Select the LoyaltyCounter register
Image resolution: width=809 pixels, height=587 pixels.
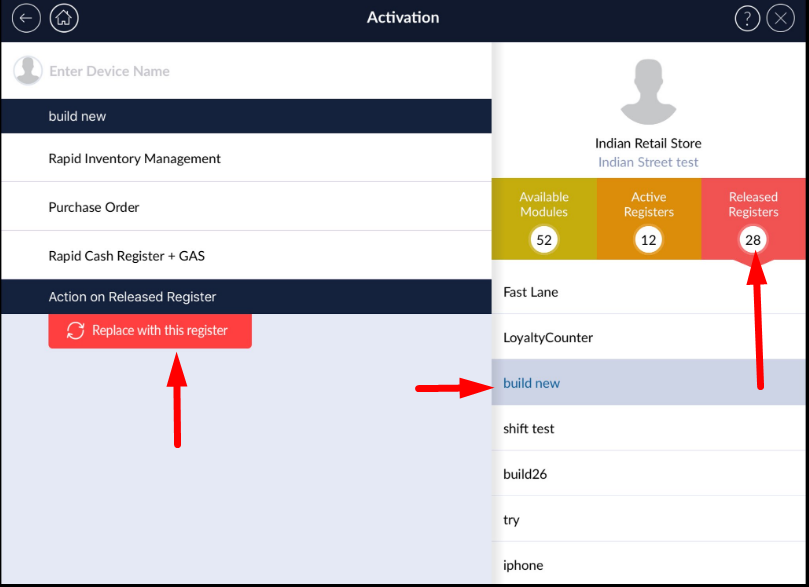coord(548,338)
